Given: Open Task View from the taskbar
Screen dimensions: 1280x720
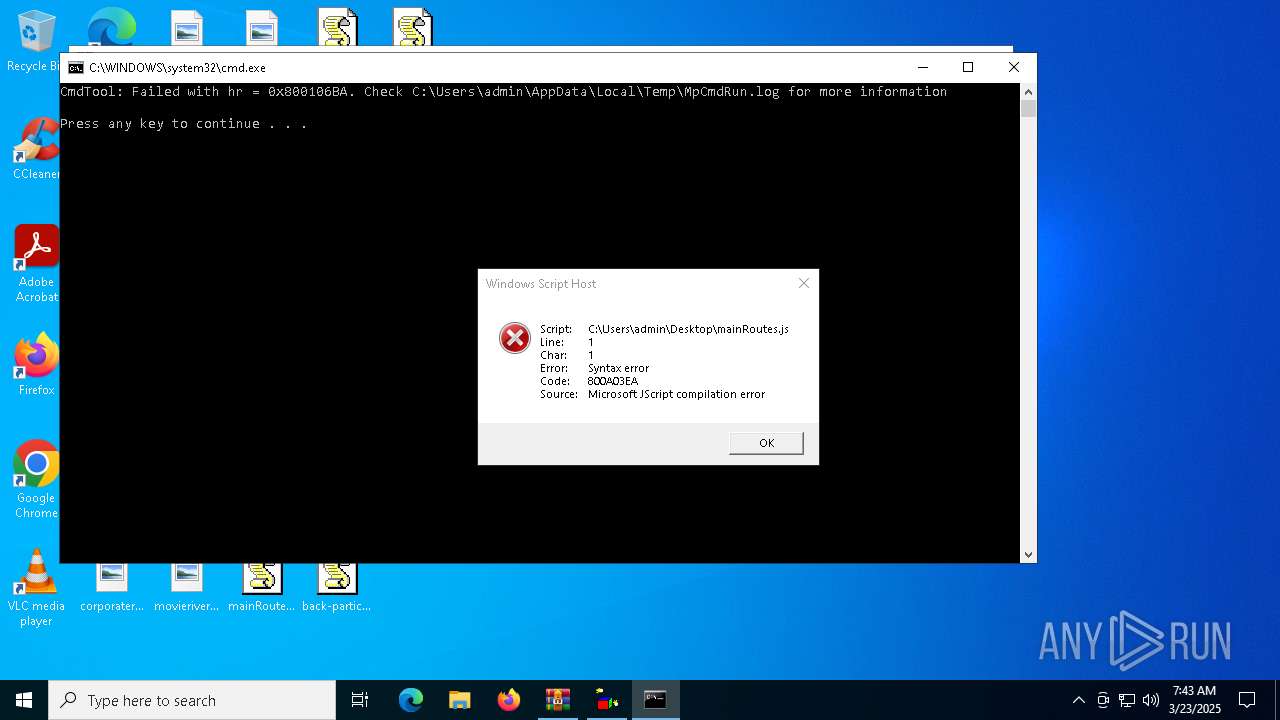Looking at the screenshot, I should coord(360,700).
